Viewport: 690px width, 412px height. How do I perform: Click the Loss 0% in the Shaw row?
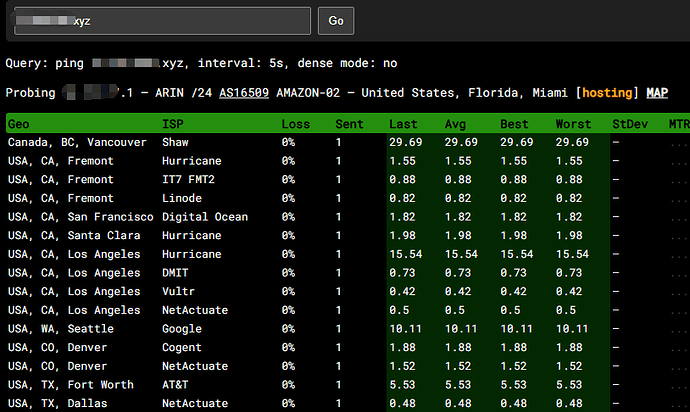(x=288, y=142)
